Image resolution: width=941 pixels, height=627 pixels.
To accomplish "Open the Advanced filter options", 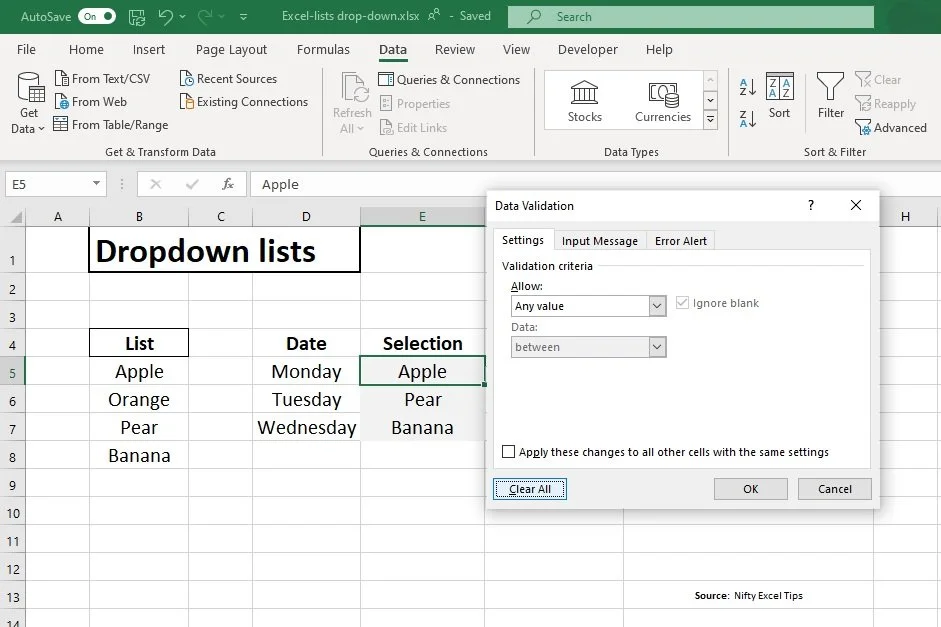I will [x=891, y=127].
